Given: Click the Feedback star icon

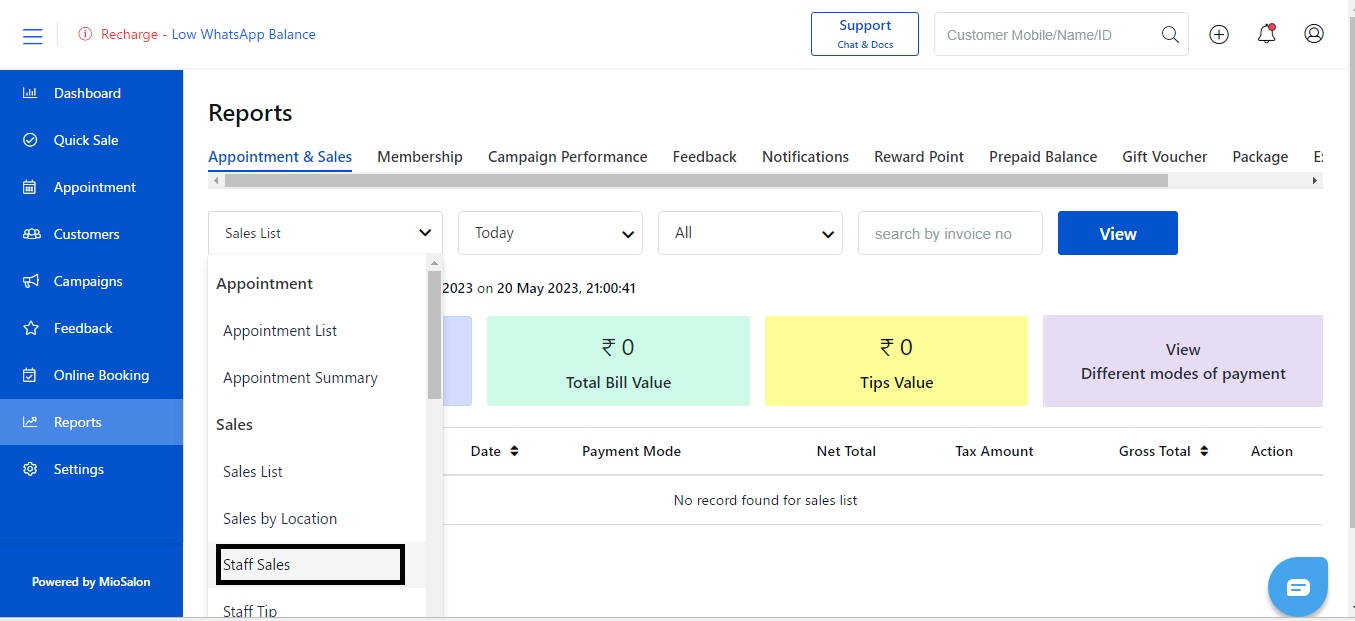Looking at the screenshot, I should click(31, 328).
